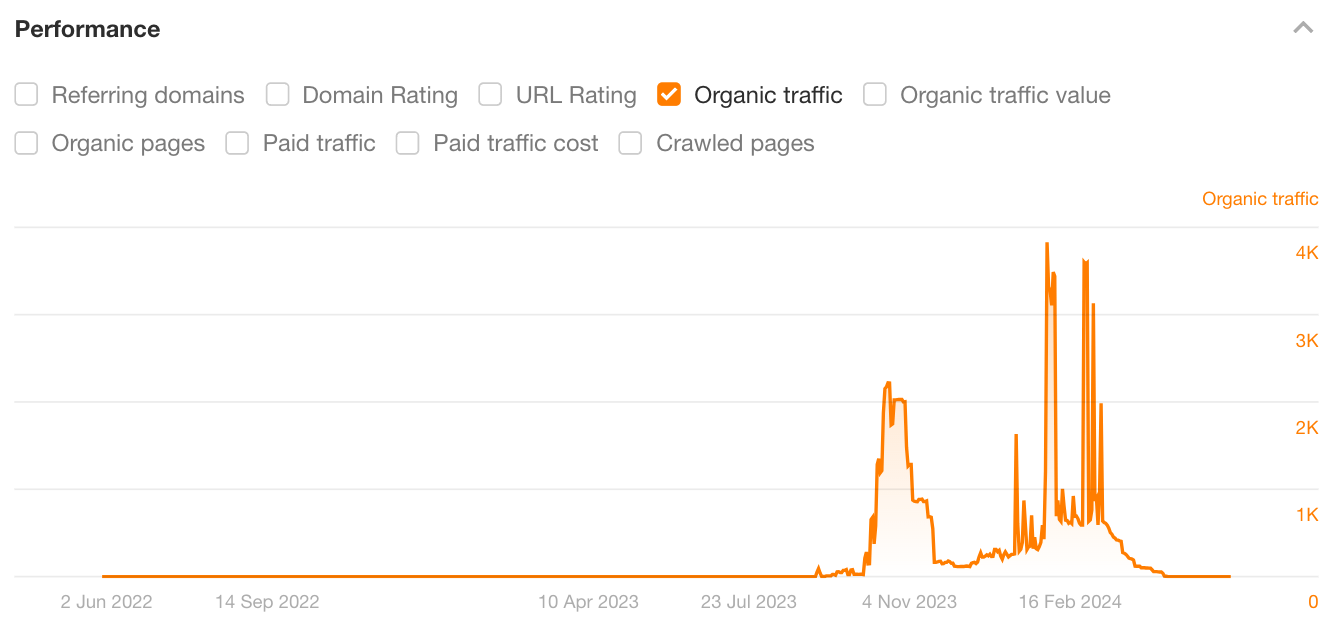Click the orange Organic traffic legend label
This screenshot has width=1340, height=629.
click(1260, 199)
